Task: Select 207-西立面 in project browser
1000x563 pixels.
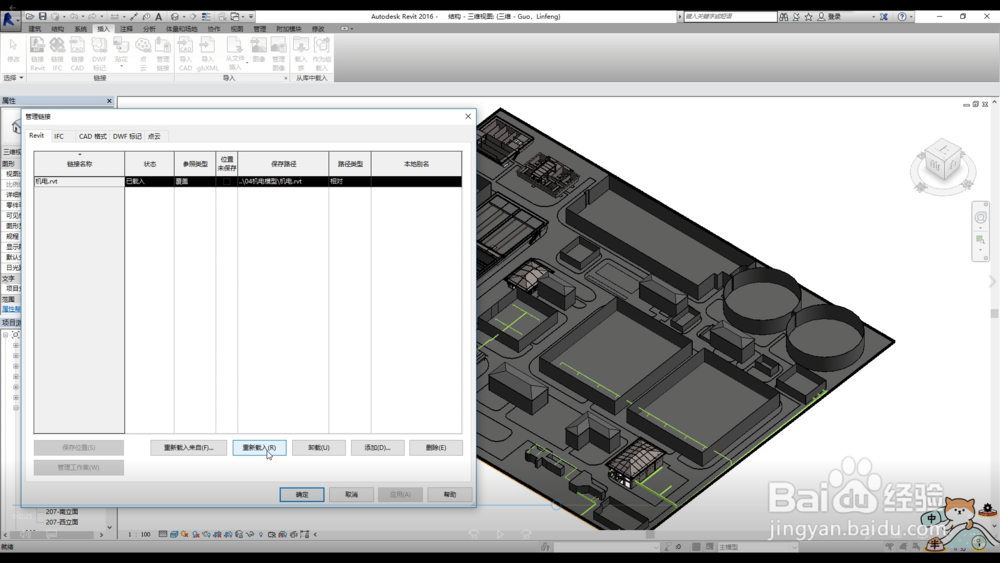Action: click(x=62, y=522)
